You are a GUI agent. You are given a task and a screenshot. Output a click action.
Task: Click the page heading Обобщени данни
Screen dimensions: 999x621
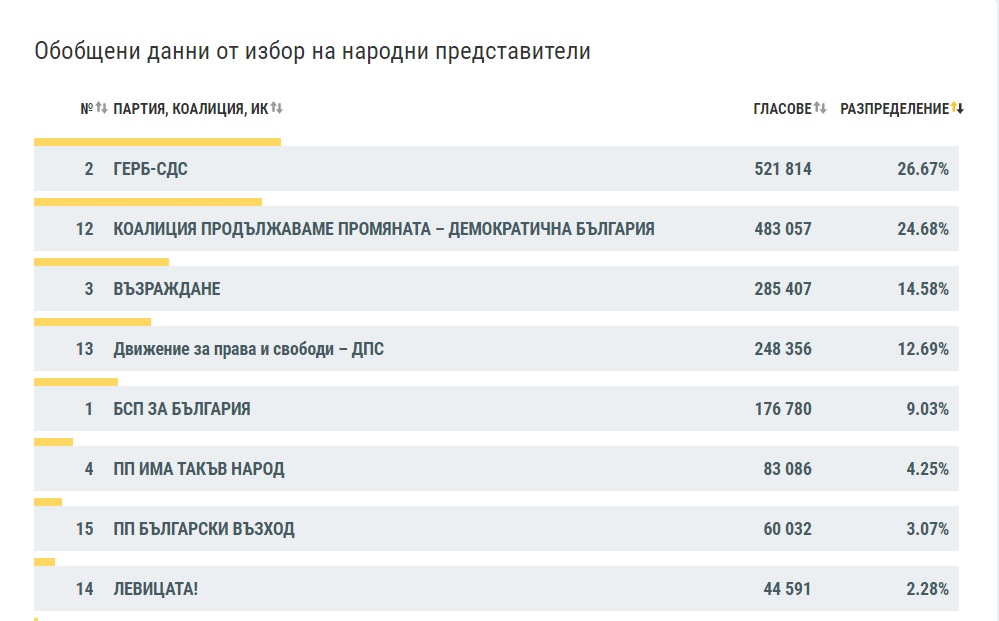tap(313, 49)
